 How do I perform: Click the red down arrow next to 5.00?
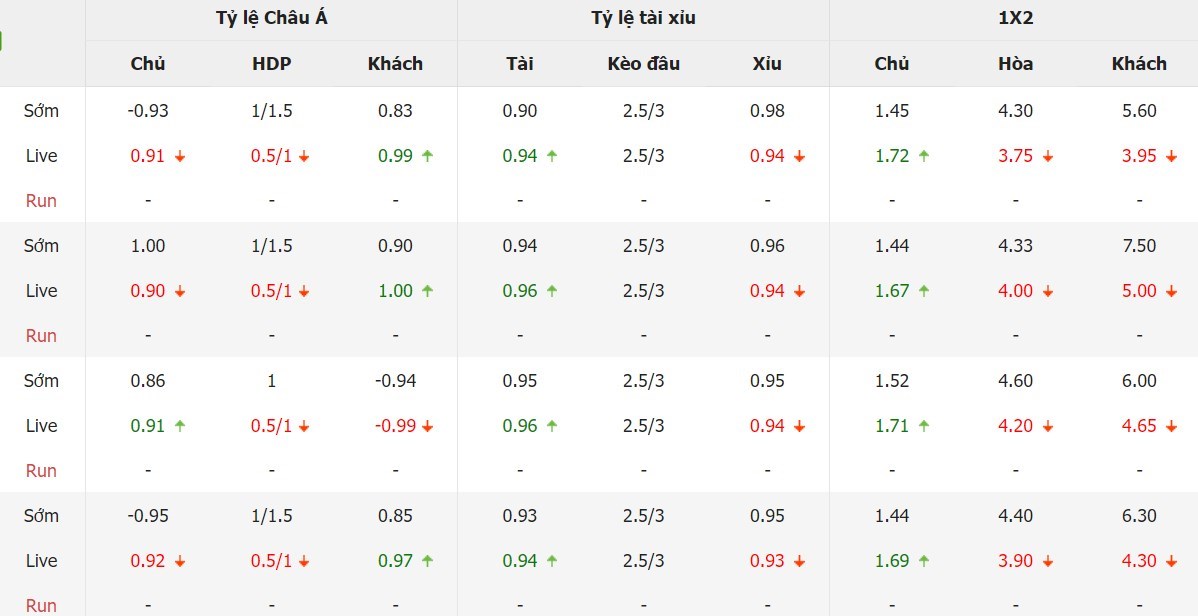(1171, 291)
